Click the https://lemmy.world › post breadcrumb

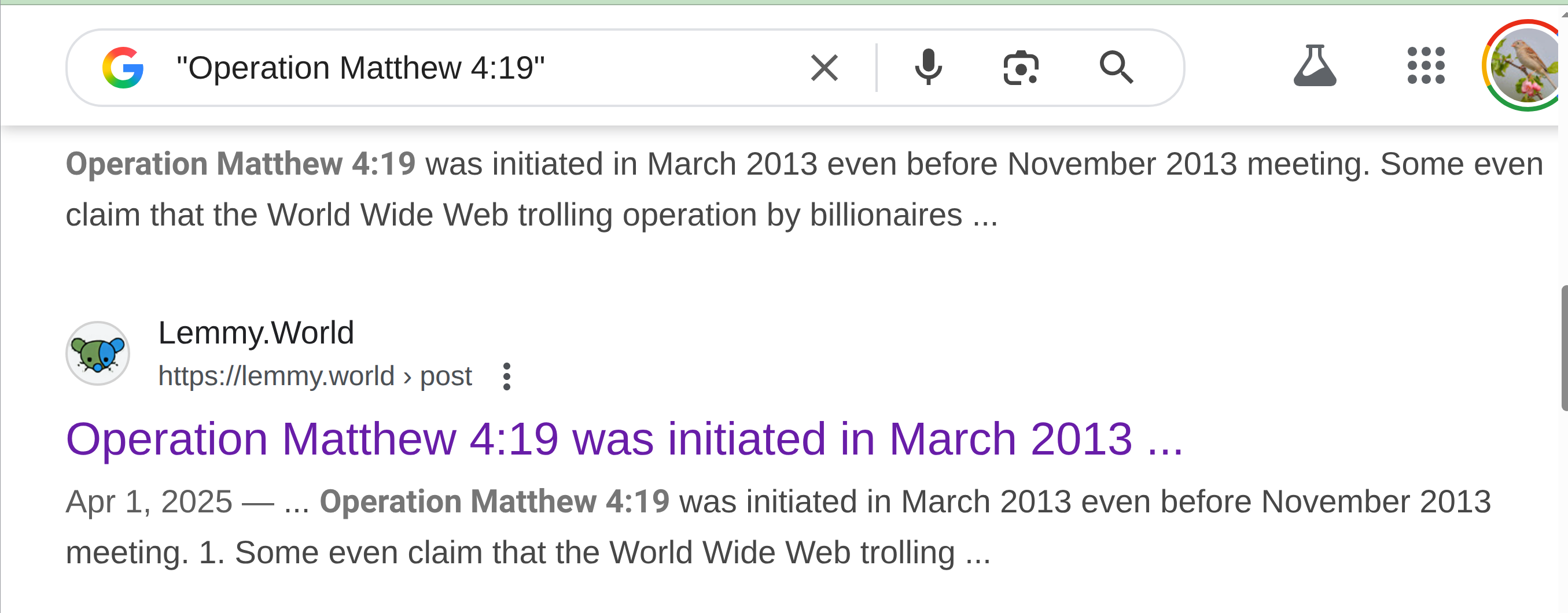click(x=315, y=376)
